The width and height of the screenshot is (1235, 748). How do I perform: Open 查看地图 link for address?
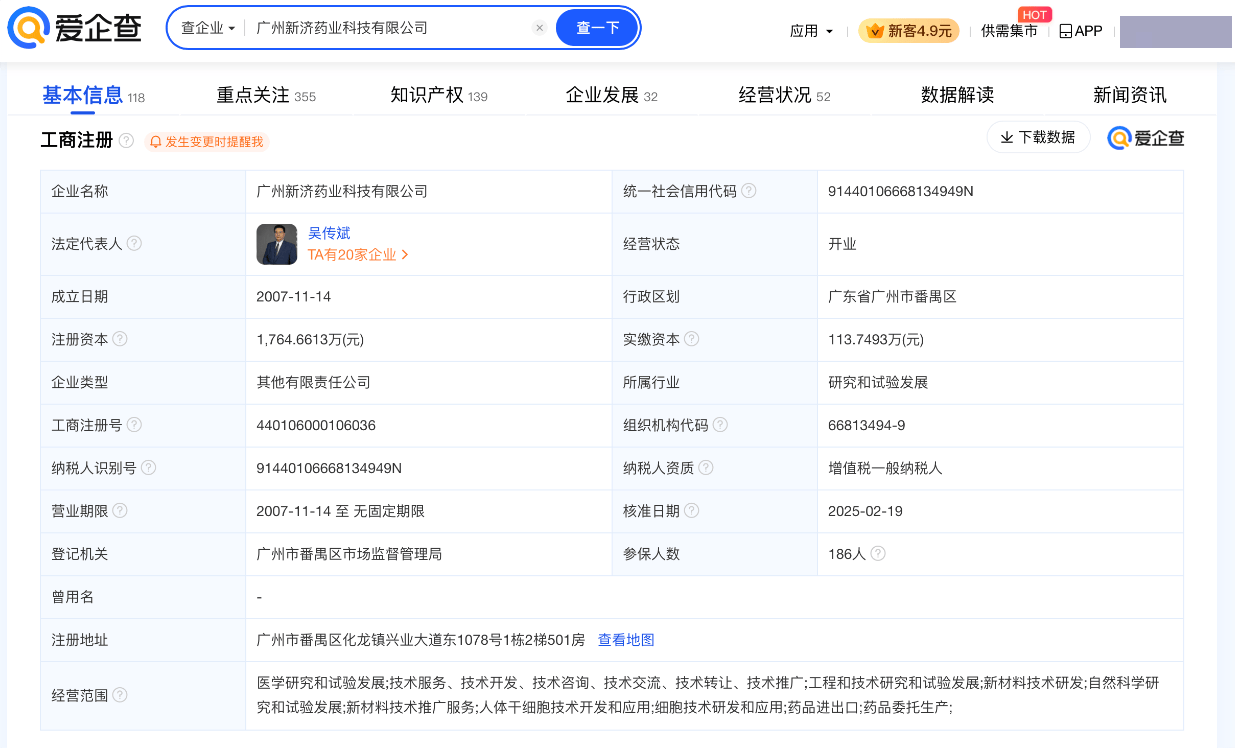click(626, 640)
